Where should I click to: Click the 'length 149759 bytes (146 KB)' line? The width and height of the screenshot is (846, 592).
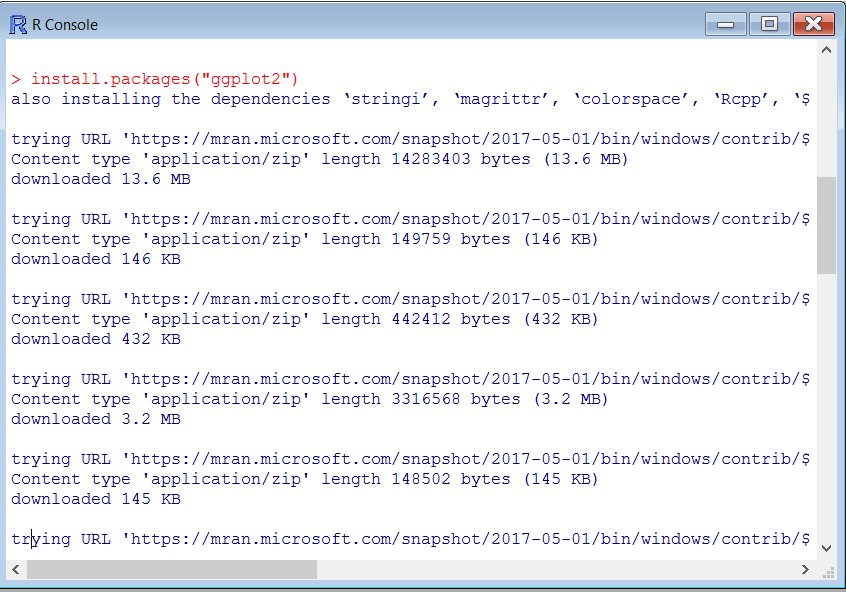[x=304, y=239]
